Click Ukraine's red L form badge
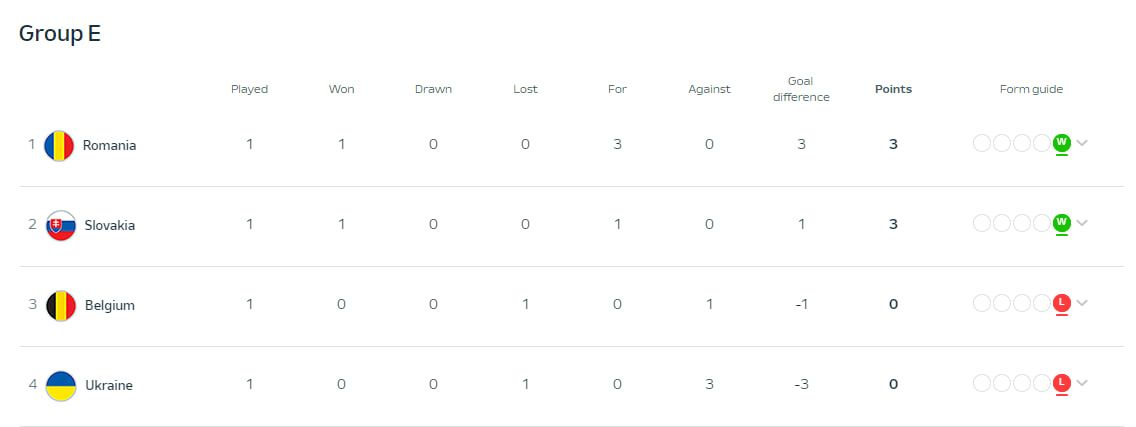 [1062, 383]
